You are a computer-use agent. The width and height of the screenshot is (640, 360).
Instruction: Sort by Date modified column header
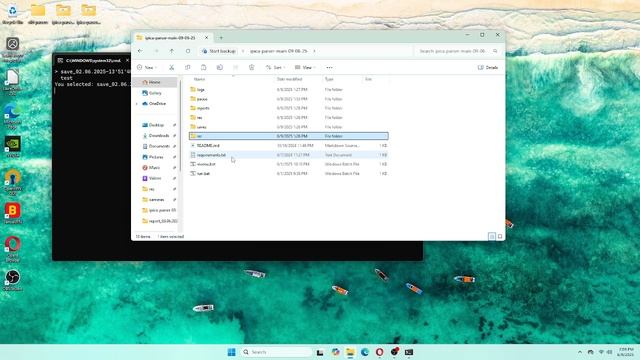[x=289, y=79]
